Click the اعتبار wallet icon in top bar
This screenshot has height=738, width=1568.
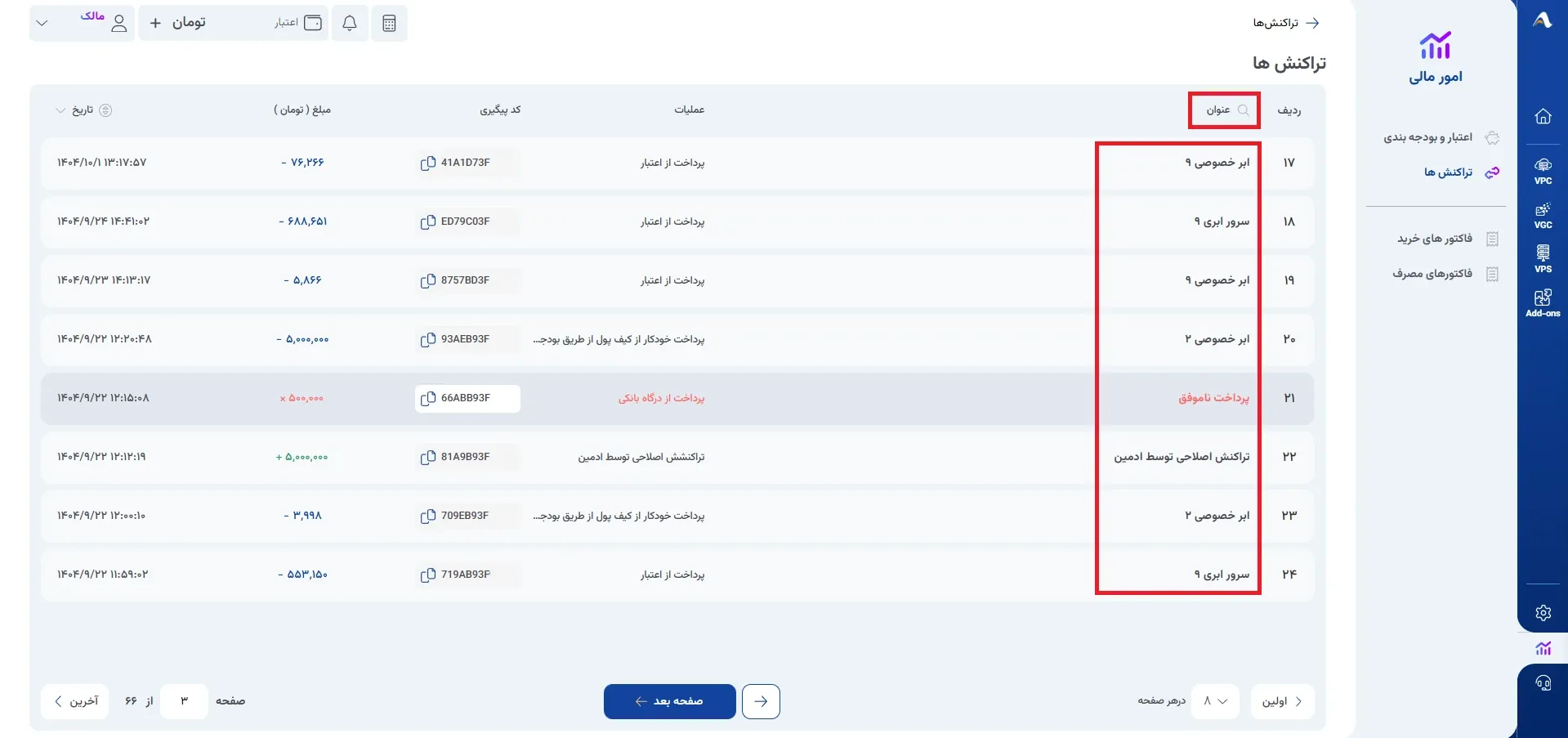pos(313,23)
